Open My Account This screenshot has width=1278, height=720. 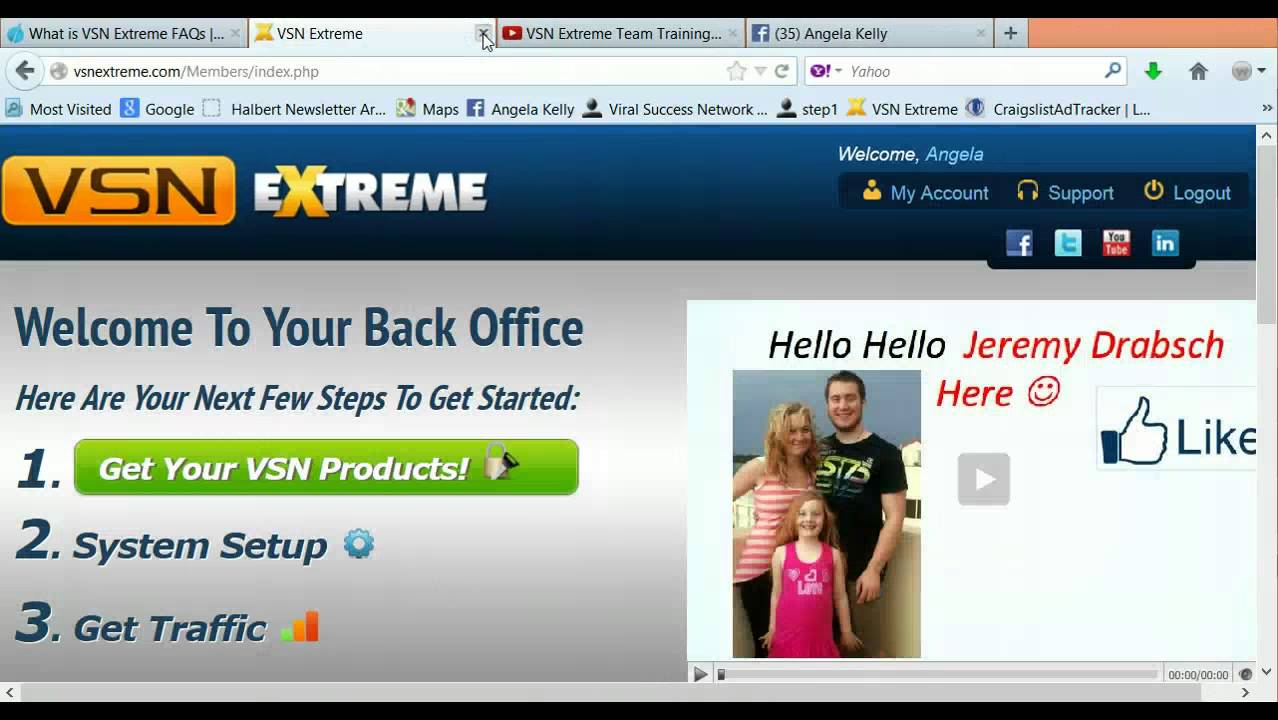[x=926, y=192]
